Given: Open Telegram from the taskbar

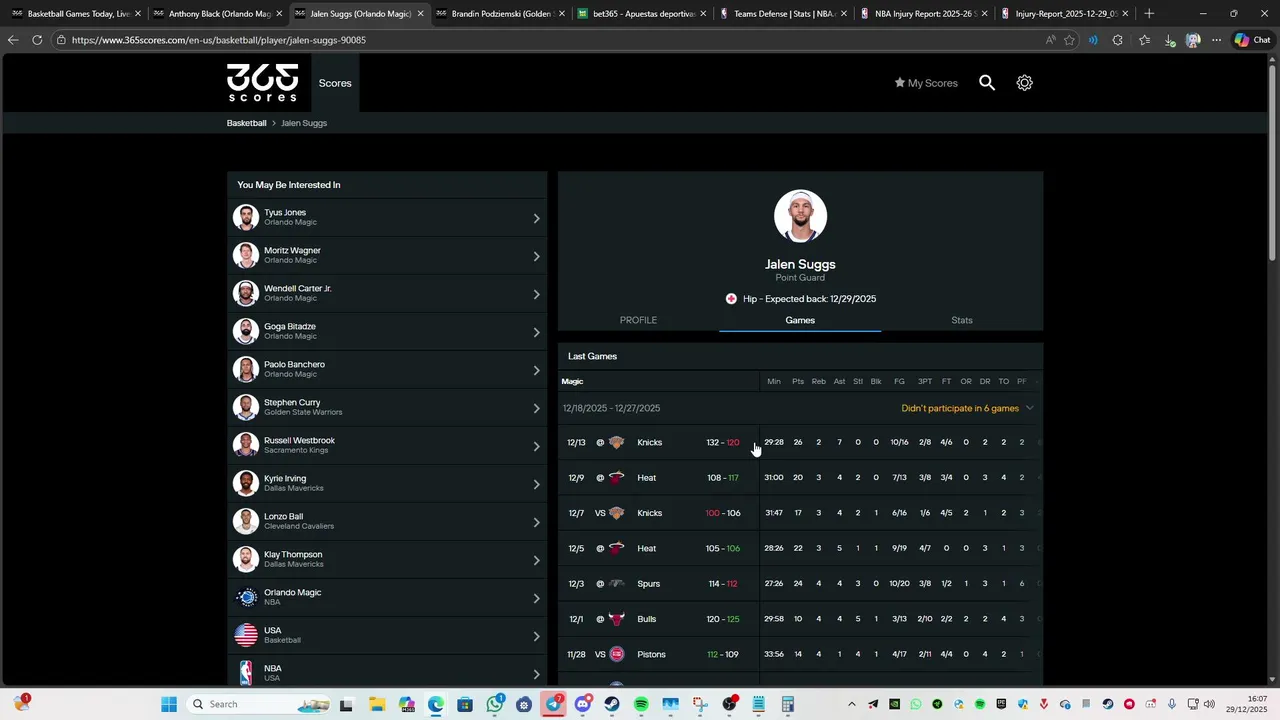Looking at the screenshot, I should 553,704.
